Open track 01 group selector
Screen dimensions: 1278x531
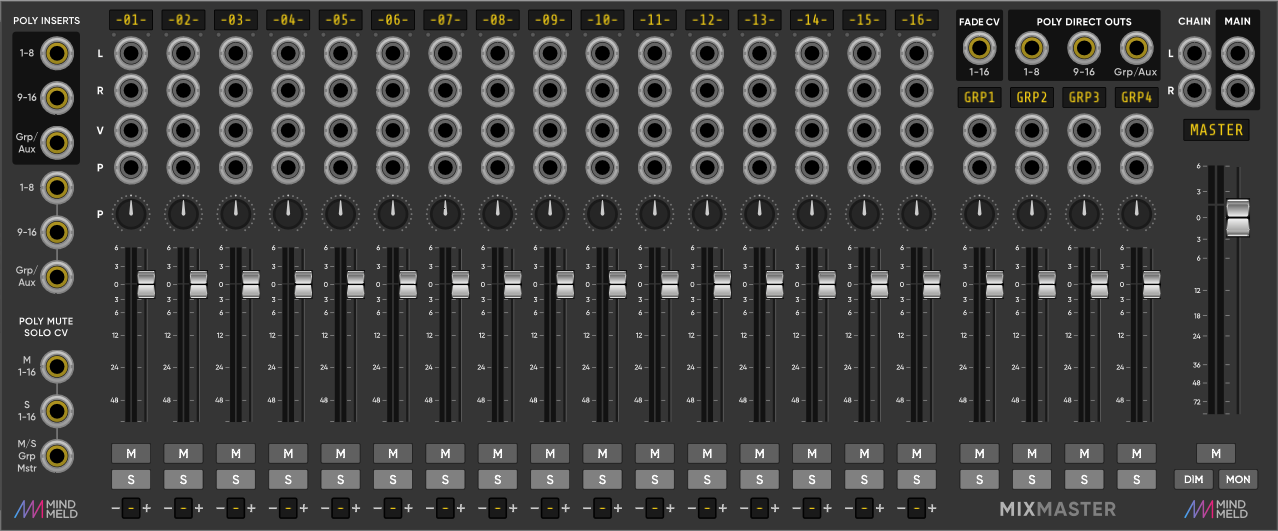pyautogui.click(x=131, y=508)
